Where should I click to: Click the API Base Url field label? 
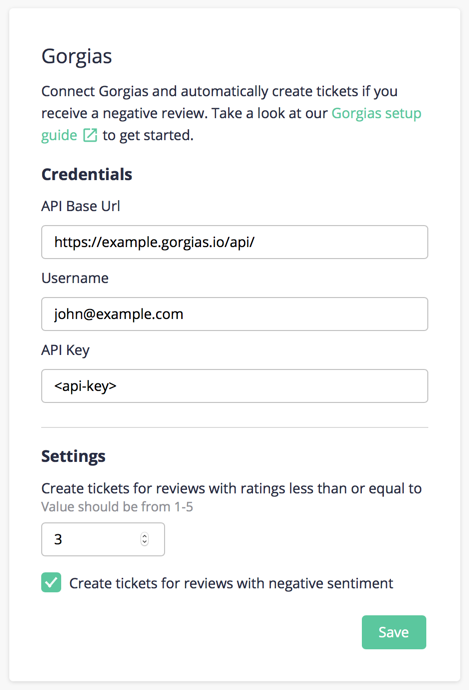(x=81, y=206)
